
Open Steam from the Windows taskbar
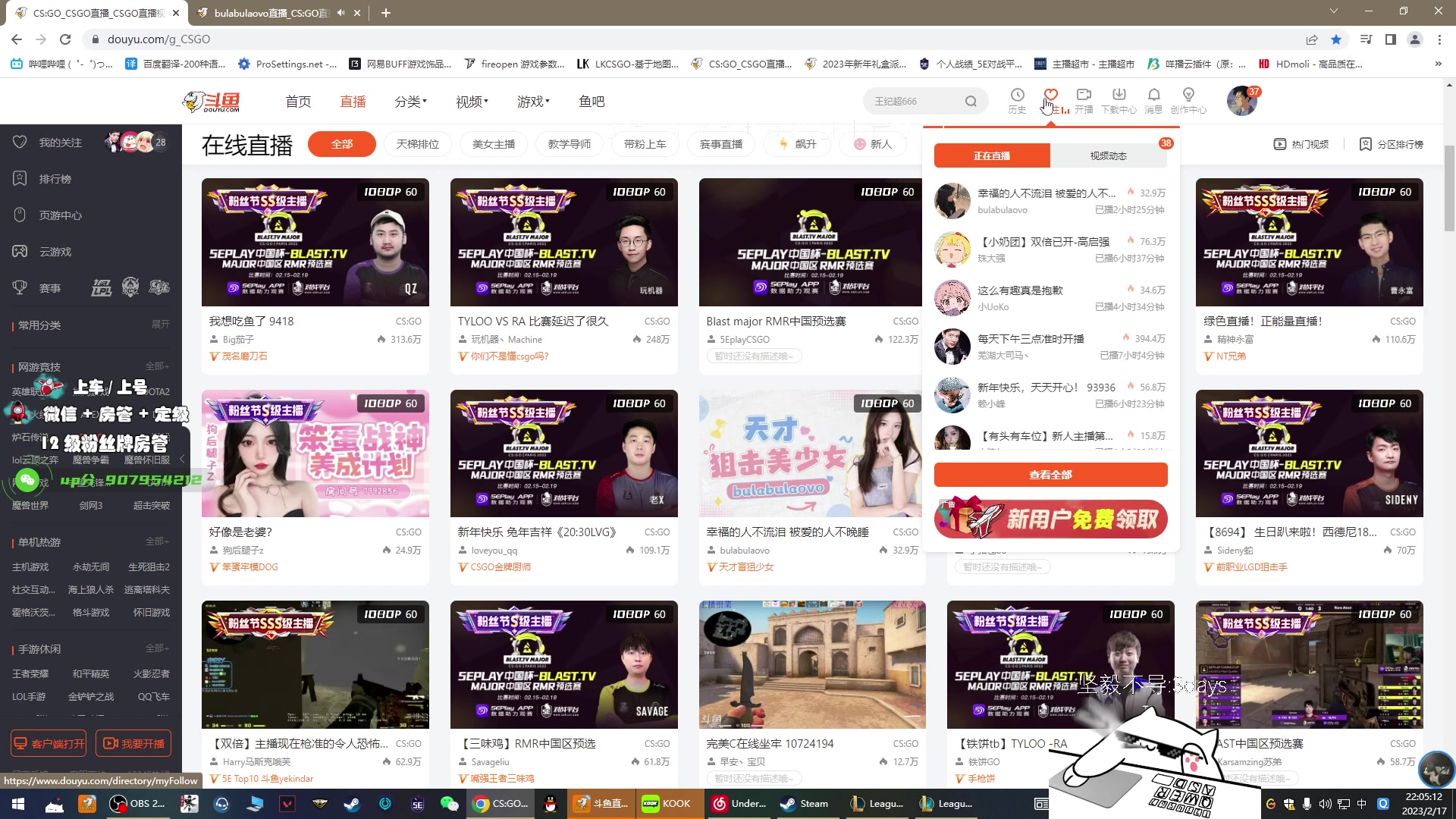click(805, 804)
